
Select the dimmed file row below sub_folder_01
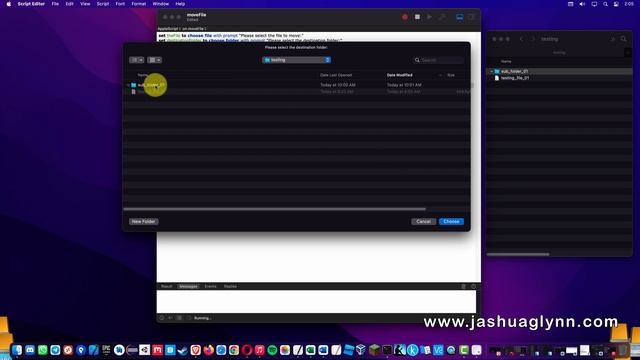click(x=297, y=92)
